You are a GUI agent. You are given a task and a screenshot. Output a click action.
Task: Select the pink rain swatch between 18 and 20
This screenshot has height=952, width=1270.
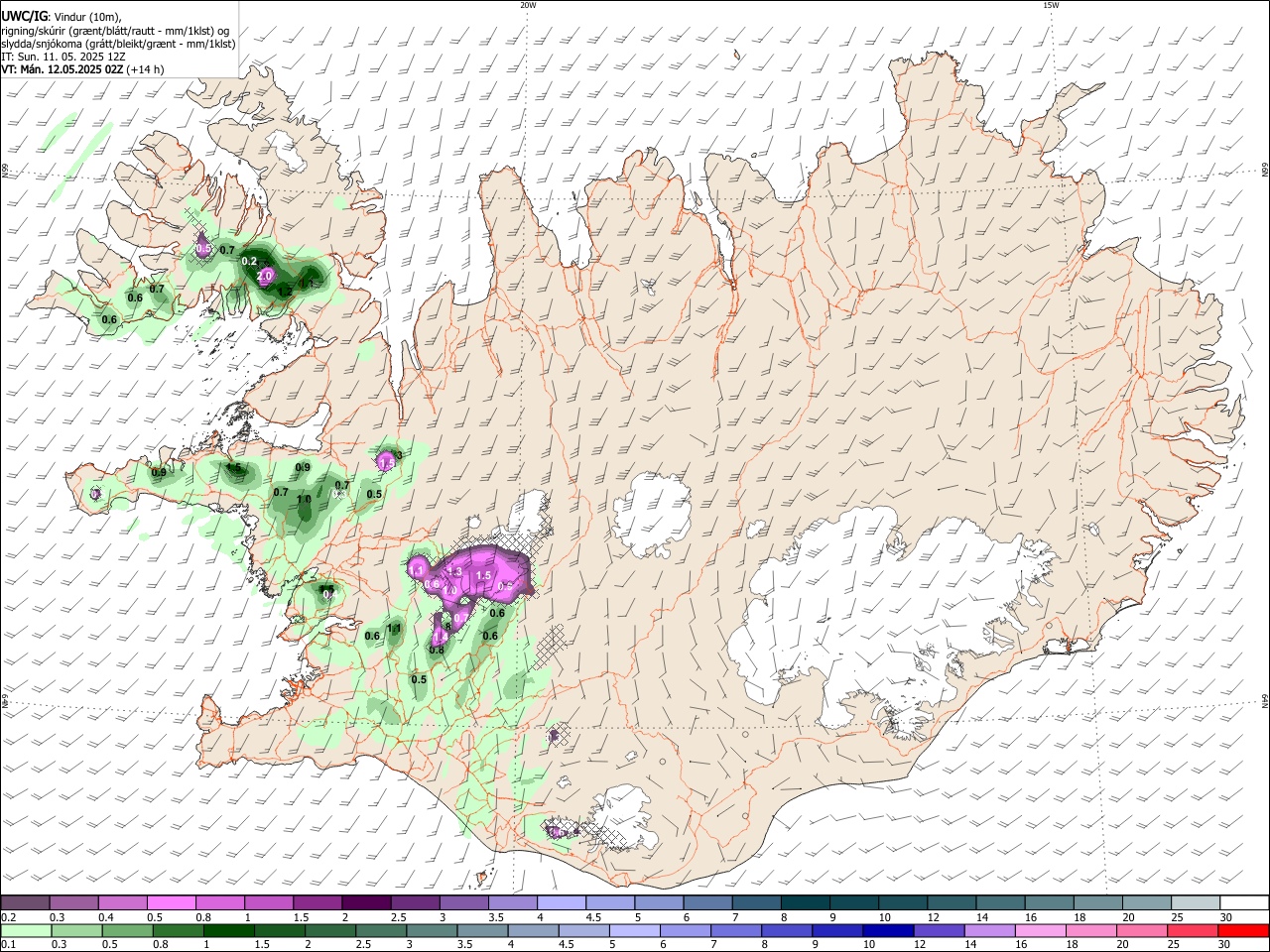pos(1091,930)
